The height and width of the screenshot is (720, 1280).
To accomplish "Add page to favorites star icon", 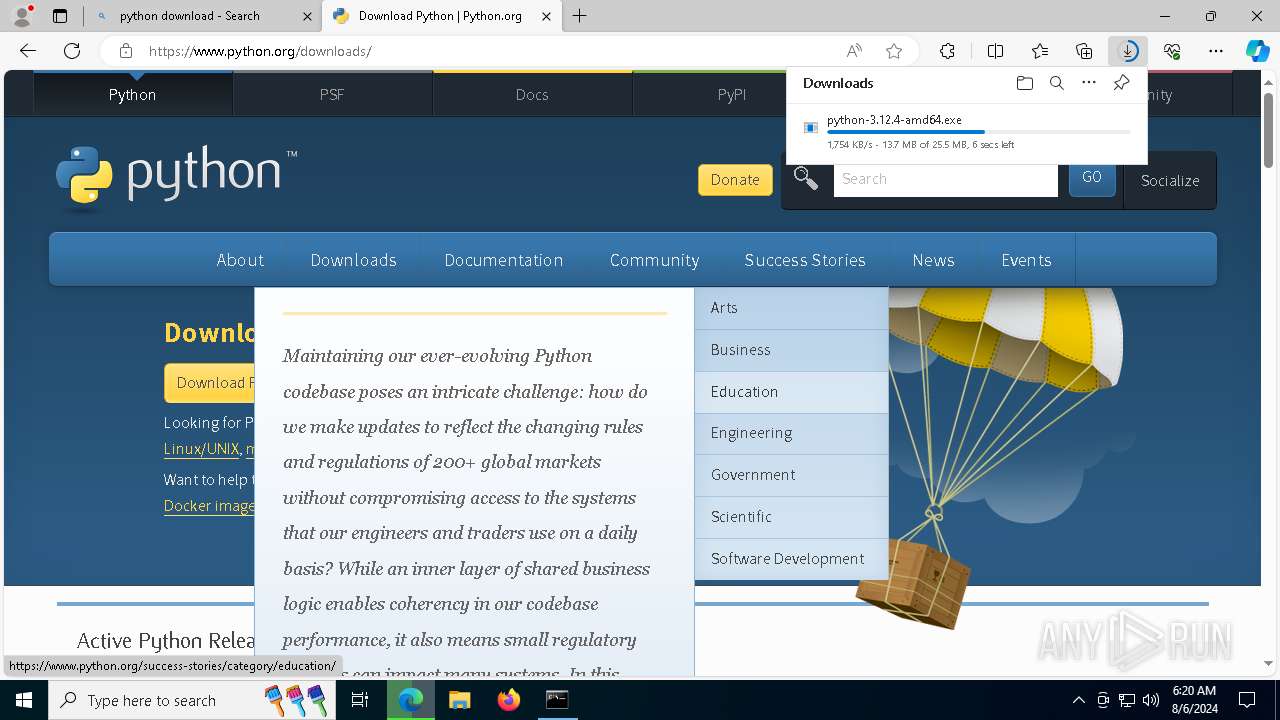I will (894, 51).
